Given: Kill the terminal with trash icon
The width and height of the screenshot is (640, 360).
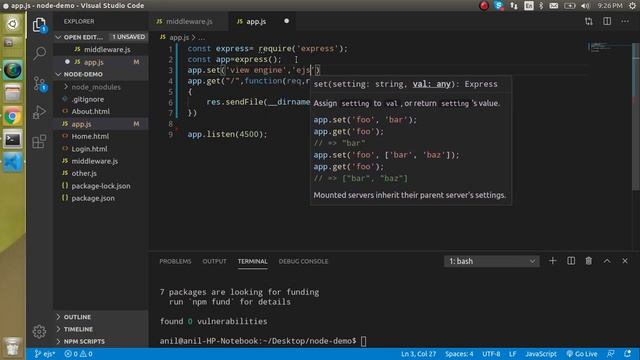Looking at the screenshot, I should [589, 261].
